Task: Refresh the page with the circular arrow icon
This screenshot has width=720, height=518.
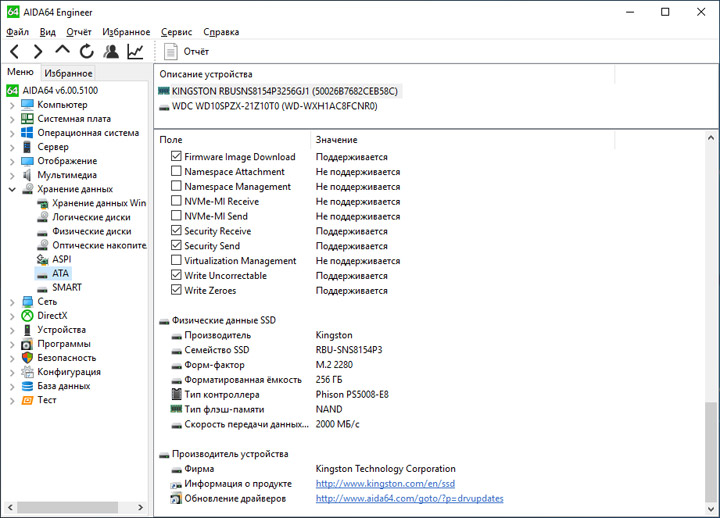Action: (x=86, y=51)
